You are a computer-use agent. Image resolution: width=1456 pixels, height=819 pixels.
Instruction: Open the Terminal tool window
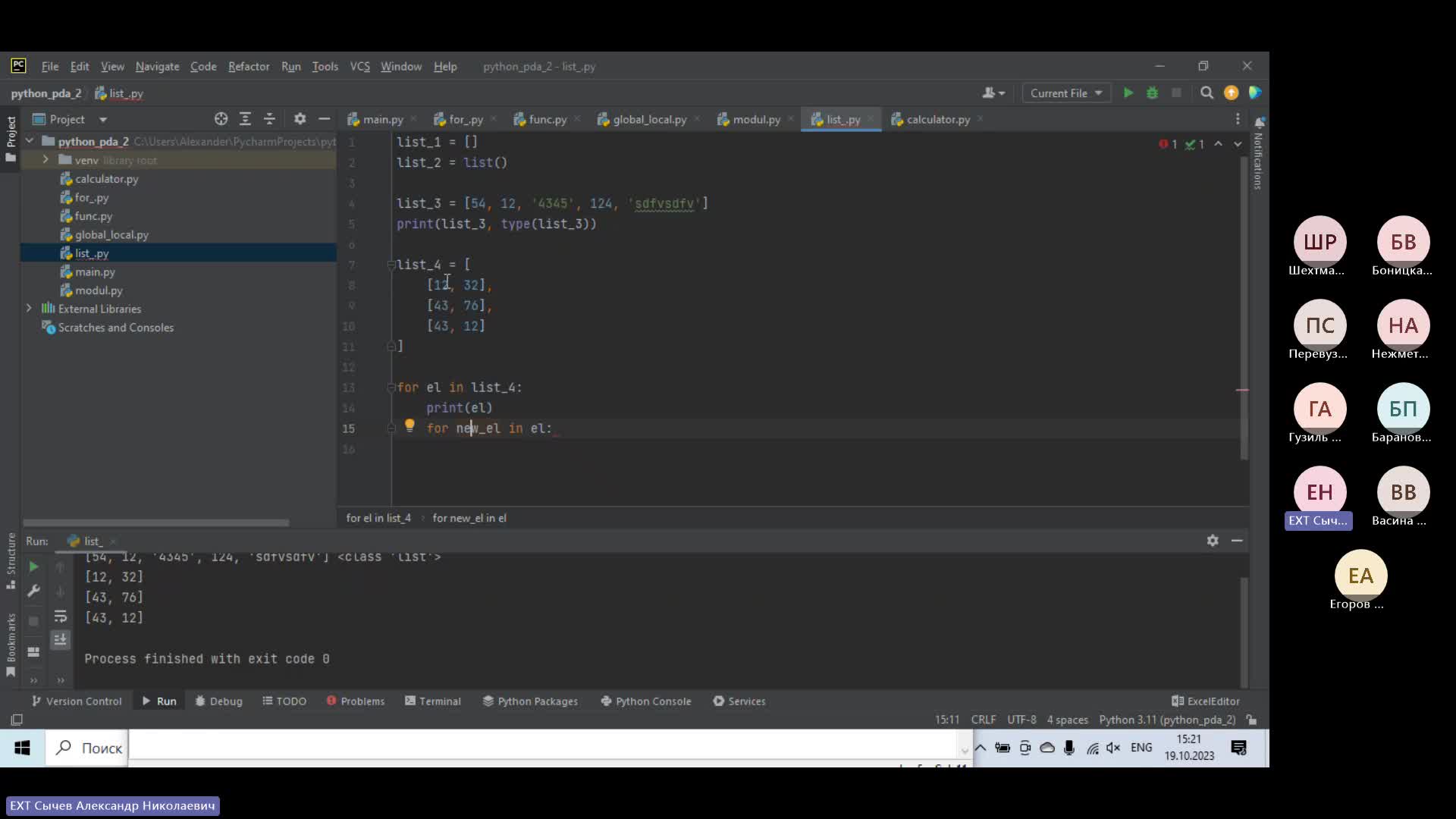433,701
